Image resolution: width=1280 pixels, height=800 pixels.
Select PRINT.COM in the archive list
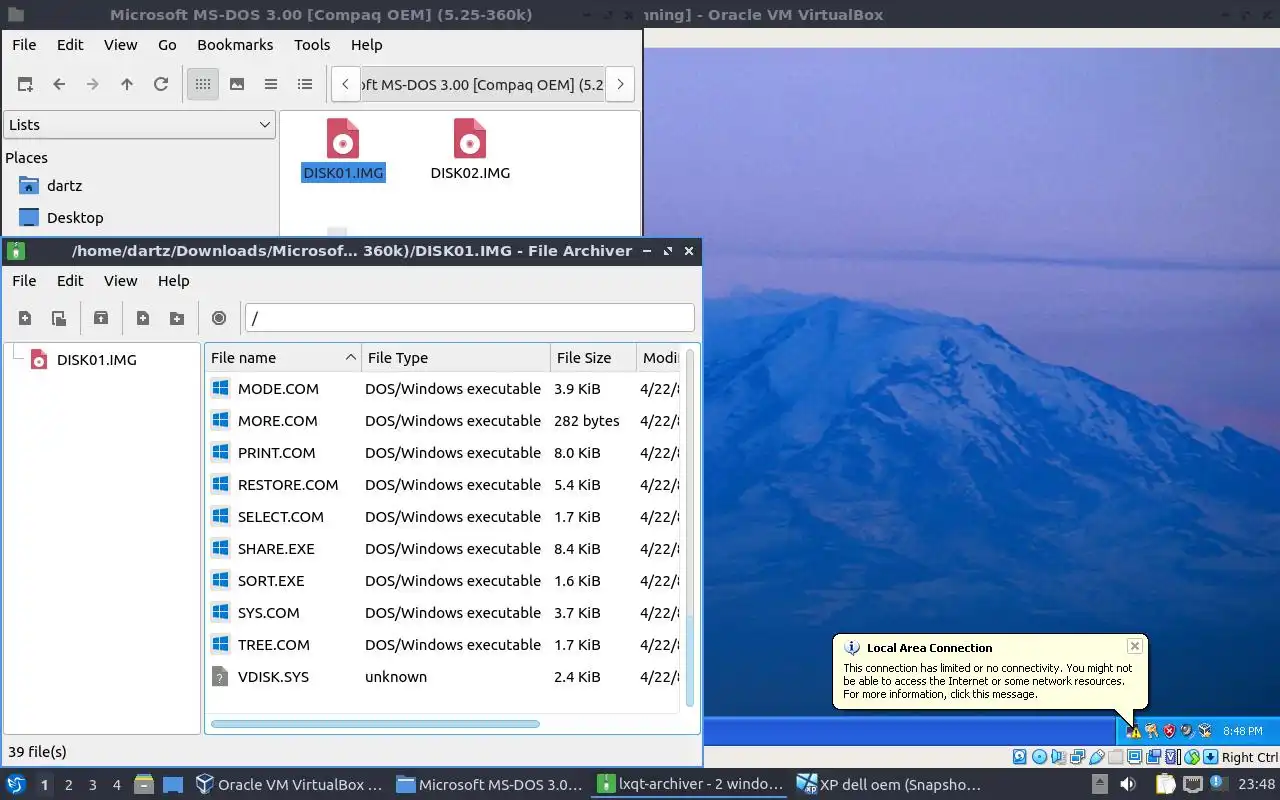point(442,452)
